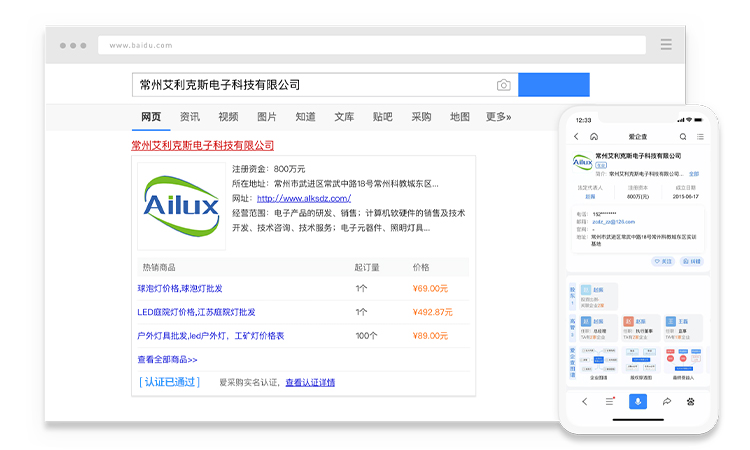
Task: Tap the small Ailux logo on phone
Action: click(582, 163)
